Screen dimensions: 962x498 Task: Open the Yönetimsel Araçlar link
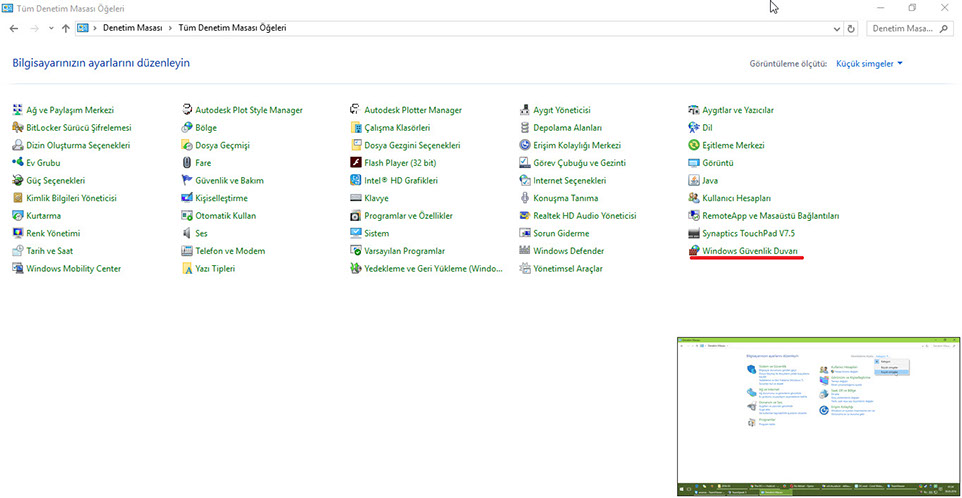click(x=568, y=269)
